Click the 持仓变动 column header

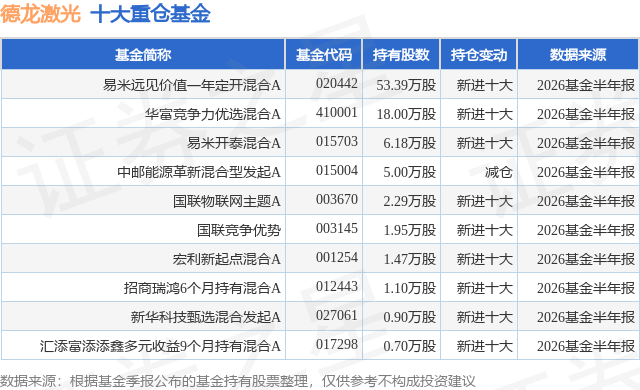pyautogui.click(x=478, y=55)
